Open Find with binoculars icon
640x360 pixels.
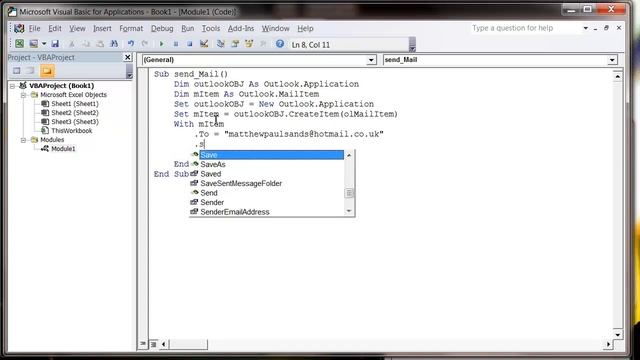point(114,44)
